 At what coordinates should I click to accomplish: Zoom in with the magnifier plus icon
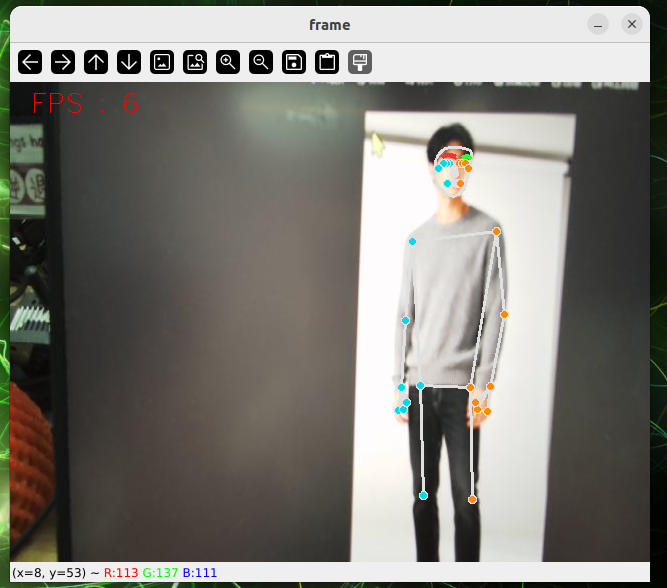[228, 62]
